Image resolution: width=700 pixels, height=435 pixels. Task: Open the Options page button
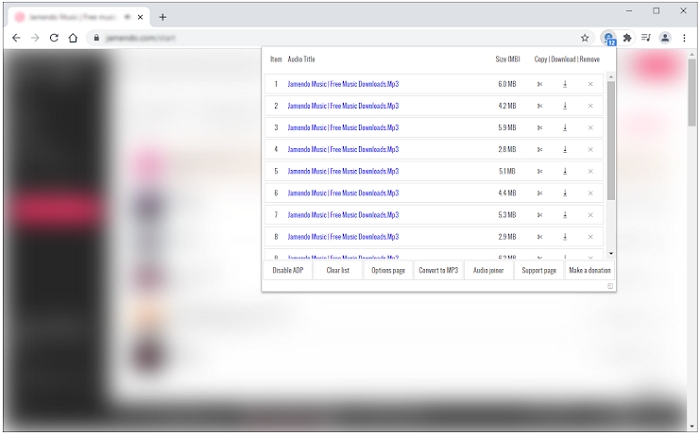tap(388, 270)
